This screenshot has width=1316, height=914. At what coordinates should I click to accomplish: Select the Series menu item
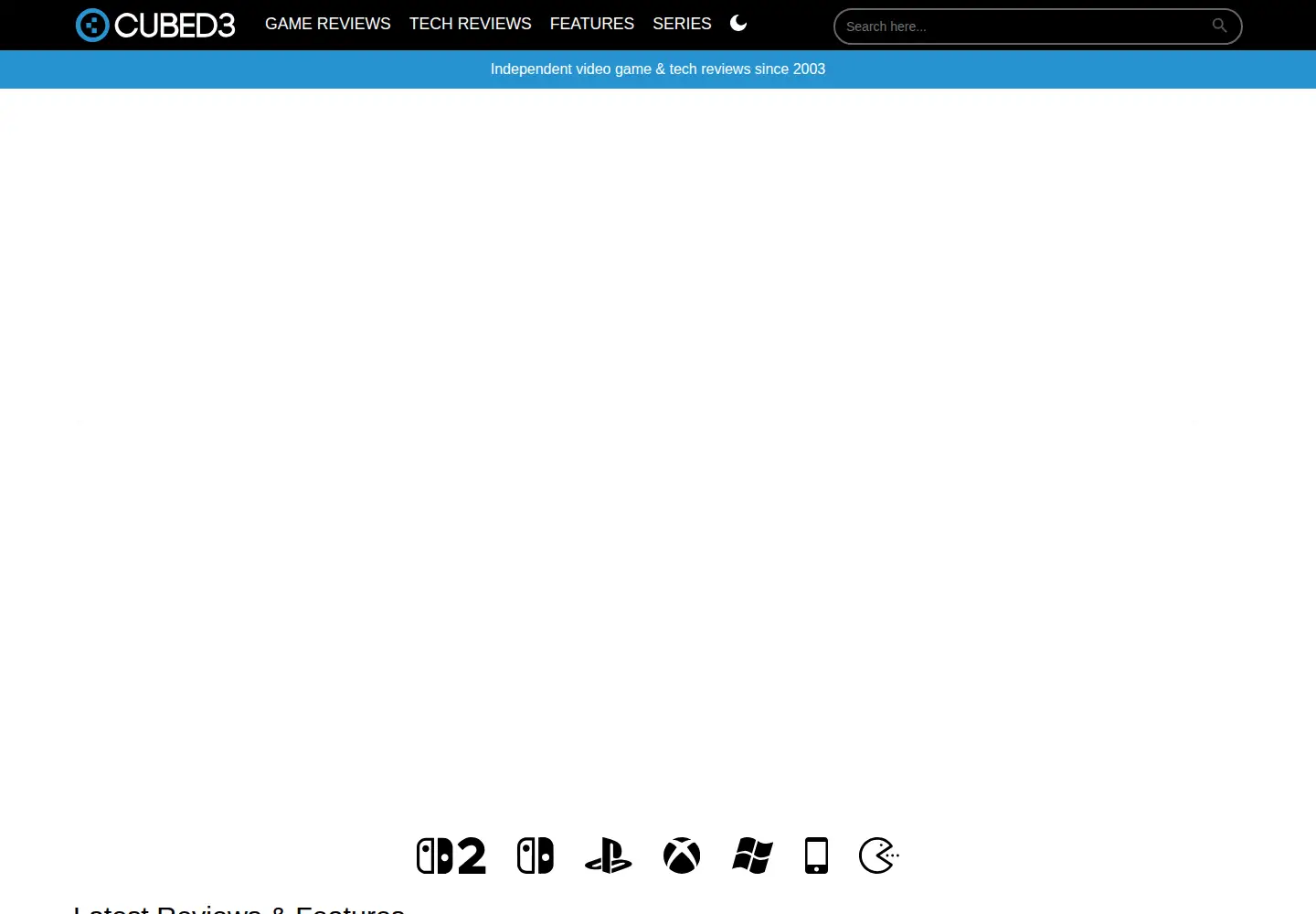[682, 24]
